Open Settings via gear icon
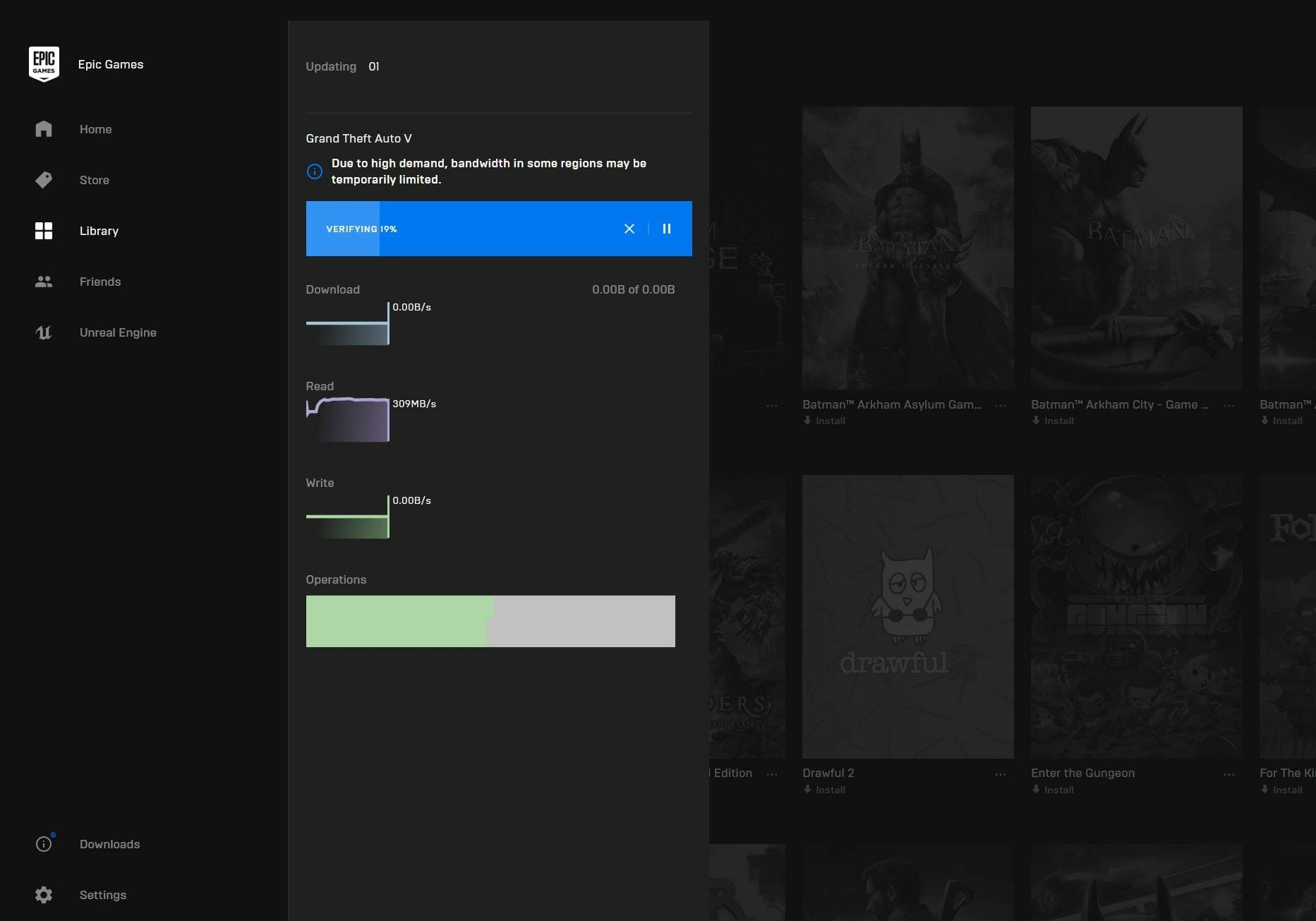Image resolution: width=1316 pixels, height=921 pixels. point(44,895)
